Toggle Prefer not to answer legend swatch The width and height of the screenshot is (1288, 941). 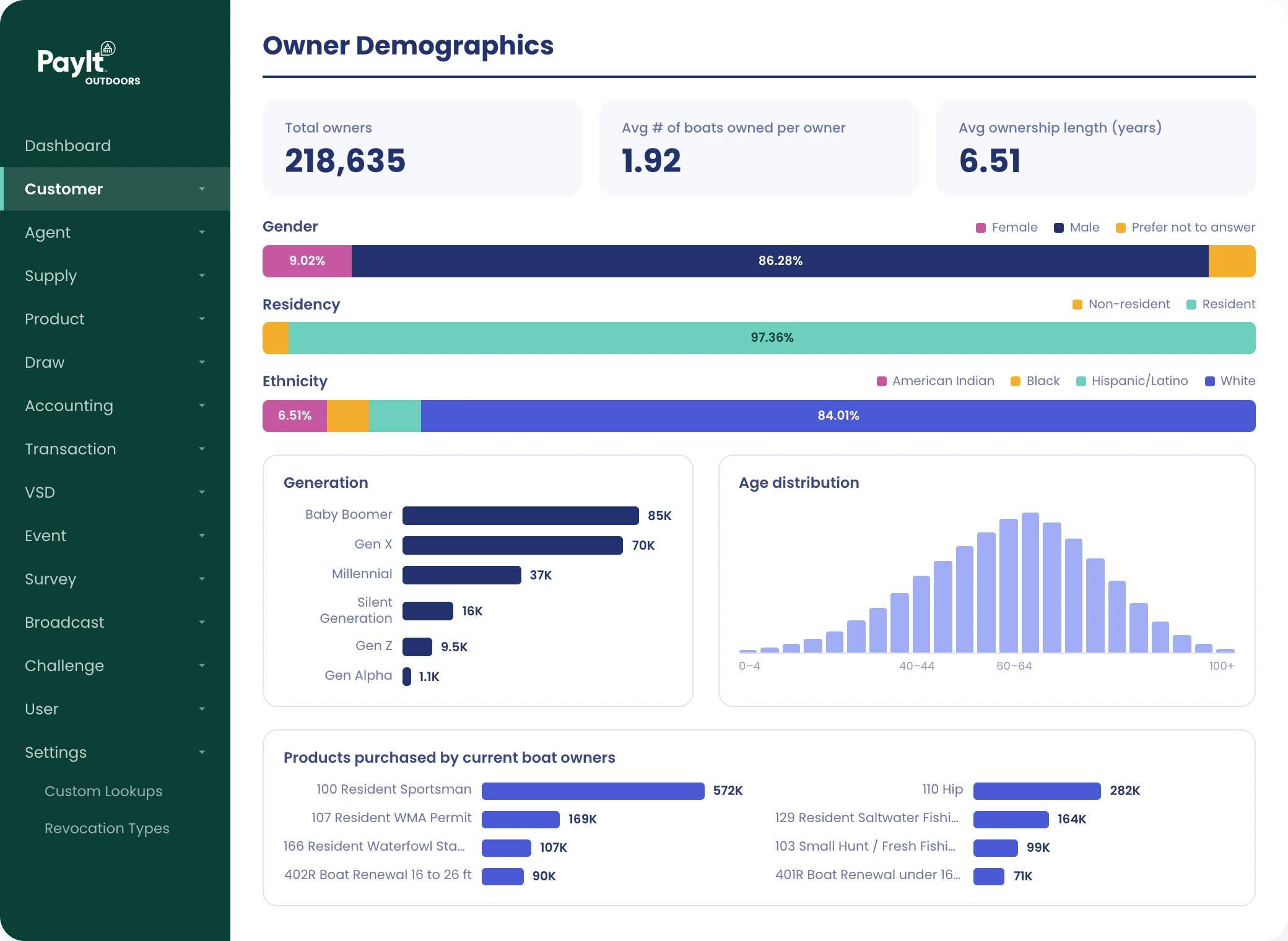(x=1121, y=228)
